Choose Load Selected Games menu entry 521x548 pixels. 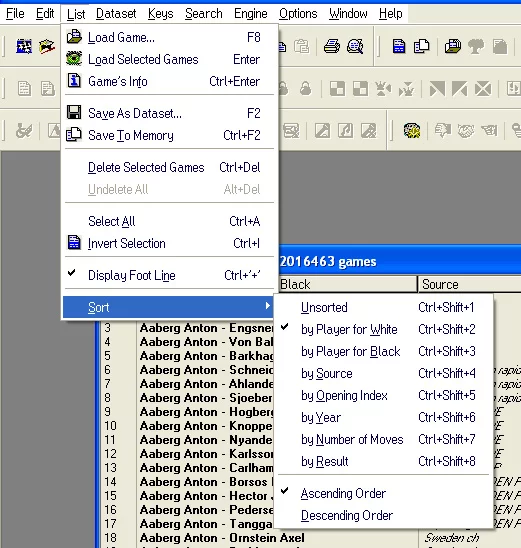169,59
